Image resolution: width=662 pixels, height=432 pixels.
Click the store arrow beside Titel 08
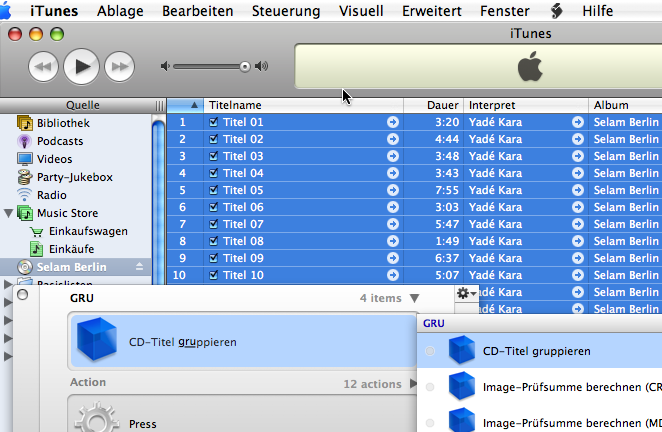pyautogui.click(x=393, y=241)
